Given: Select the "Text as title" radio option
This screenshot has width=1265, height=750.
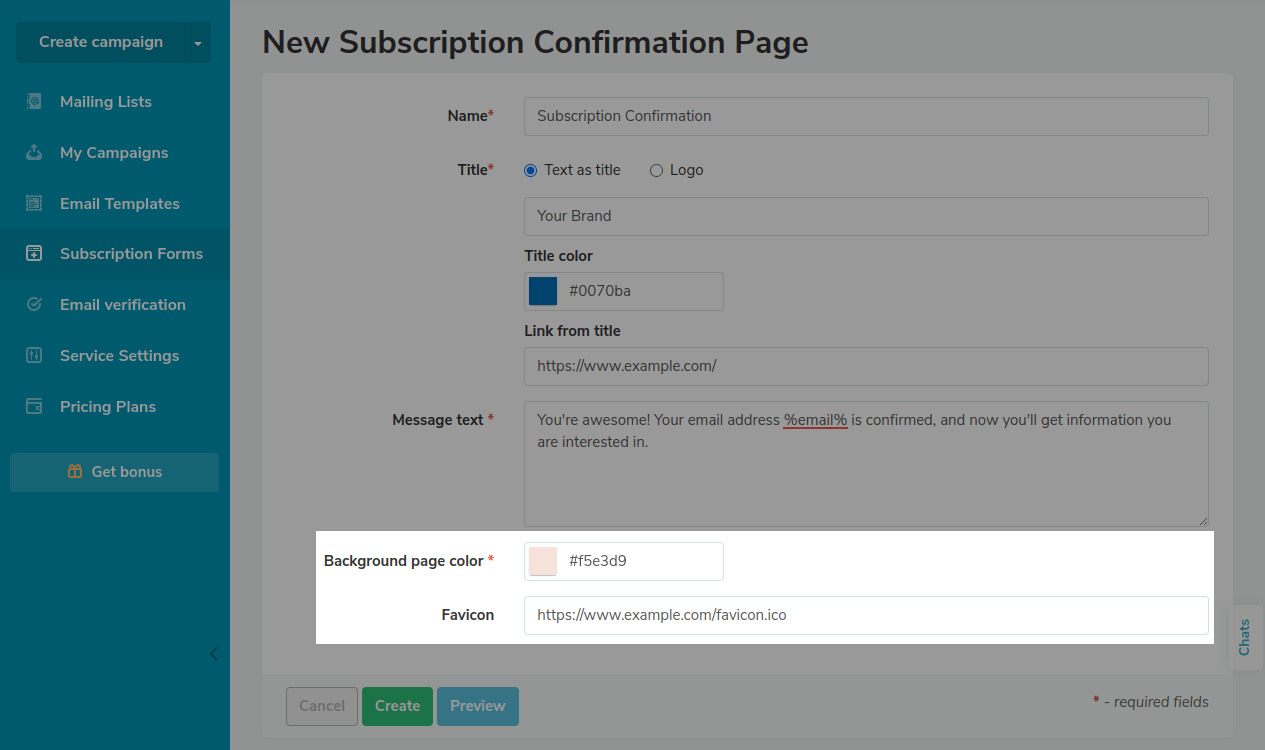Looking at the screenshot, I should (531, 171).
